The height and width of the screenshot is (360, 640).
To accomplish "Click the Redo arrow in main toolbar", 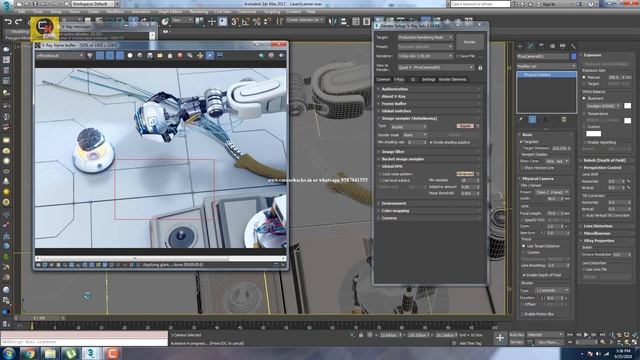I will coord(18,21).
